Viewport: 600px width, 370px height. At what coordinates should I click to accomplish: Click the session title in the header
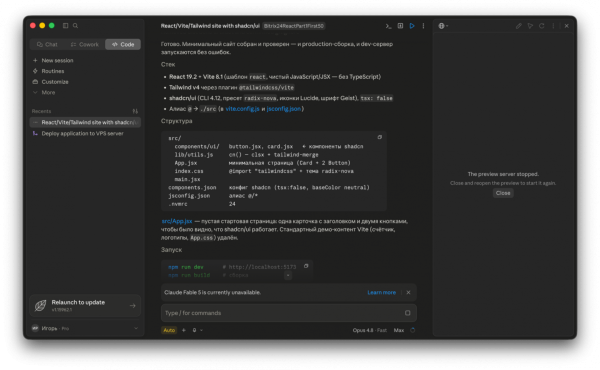pyautogui.click(x=210, y=26)
